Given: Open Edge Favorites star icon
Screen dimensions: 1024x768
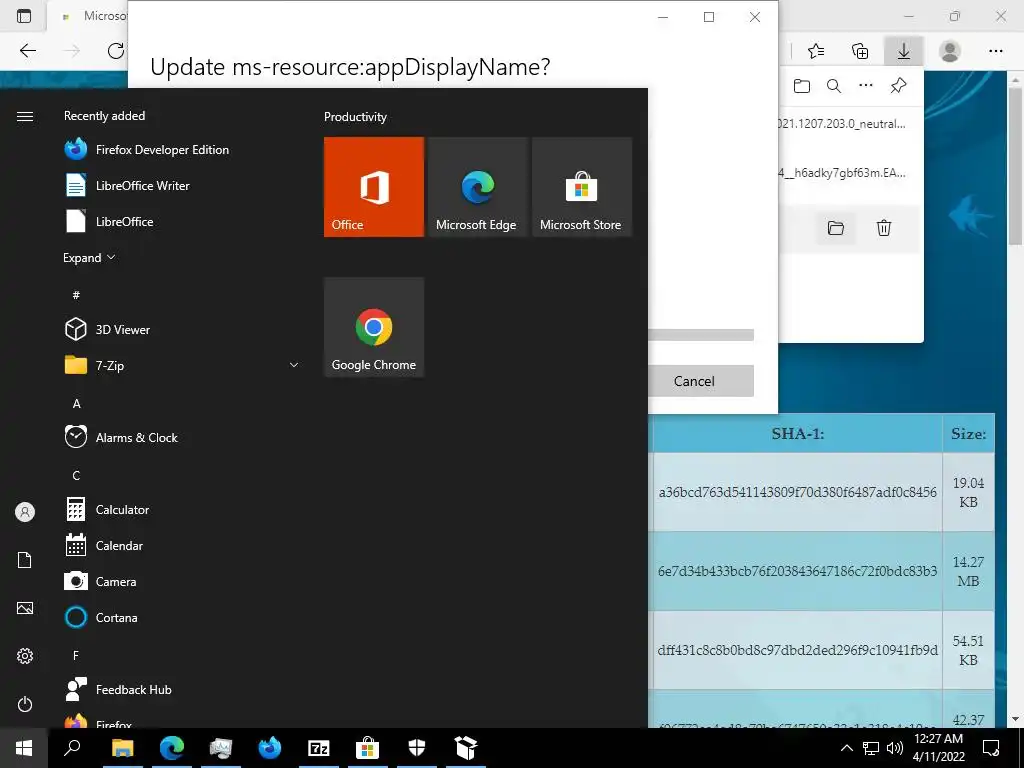Looking at the screenshot, I should point(816,51).
